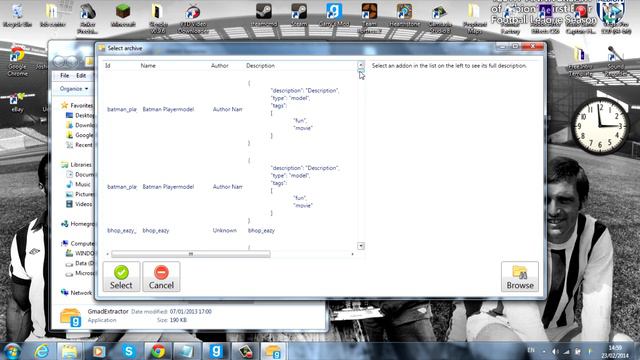Viewport: 640px width, 360px height.
Task: Open Hearthstone desktop icon
Action: (404, 16)
